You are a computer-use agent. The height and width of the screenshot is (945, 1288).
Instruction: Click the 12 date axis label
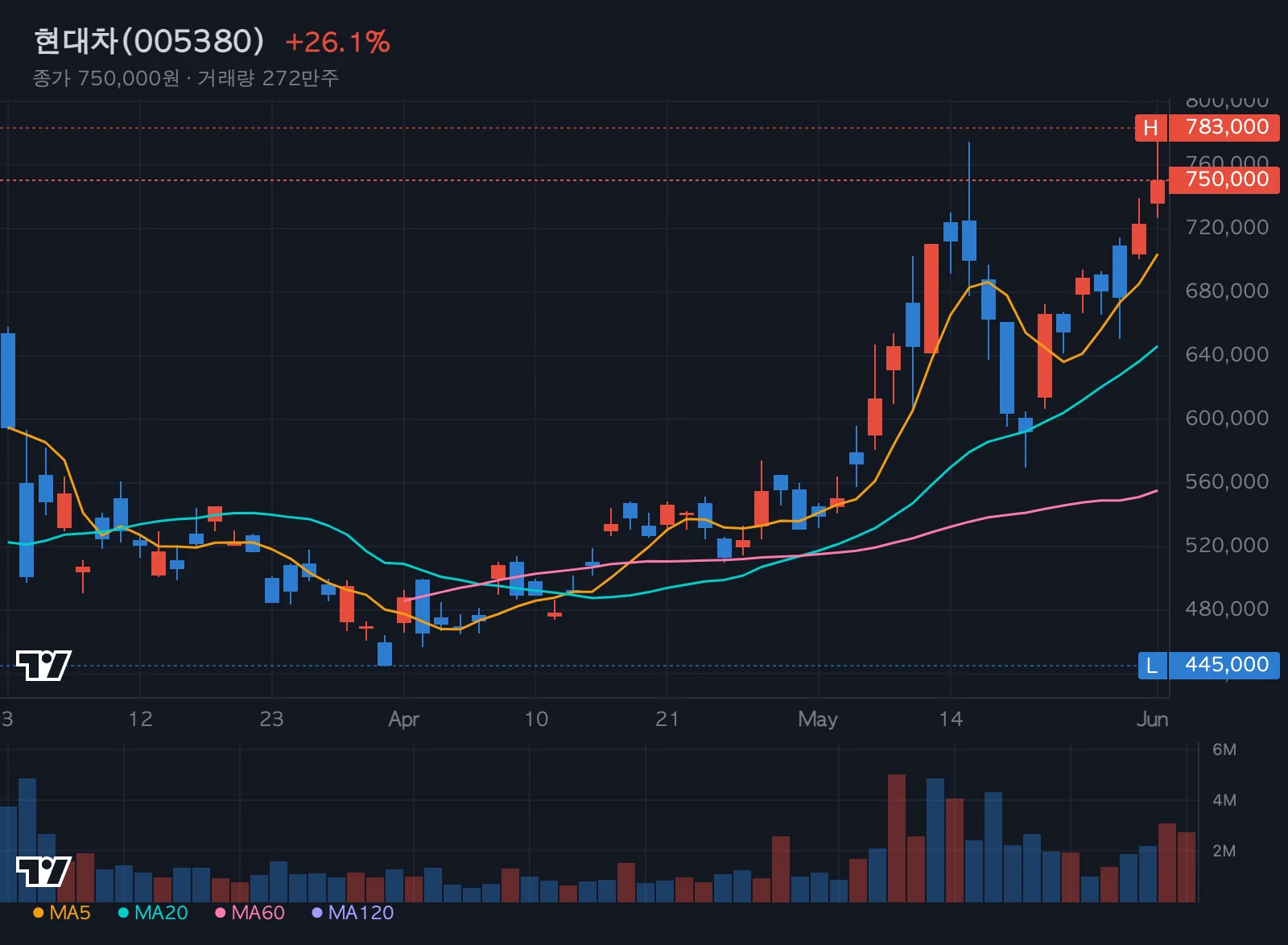[140, 719]
